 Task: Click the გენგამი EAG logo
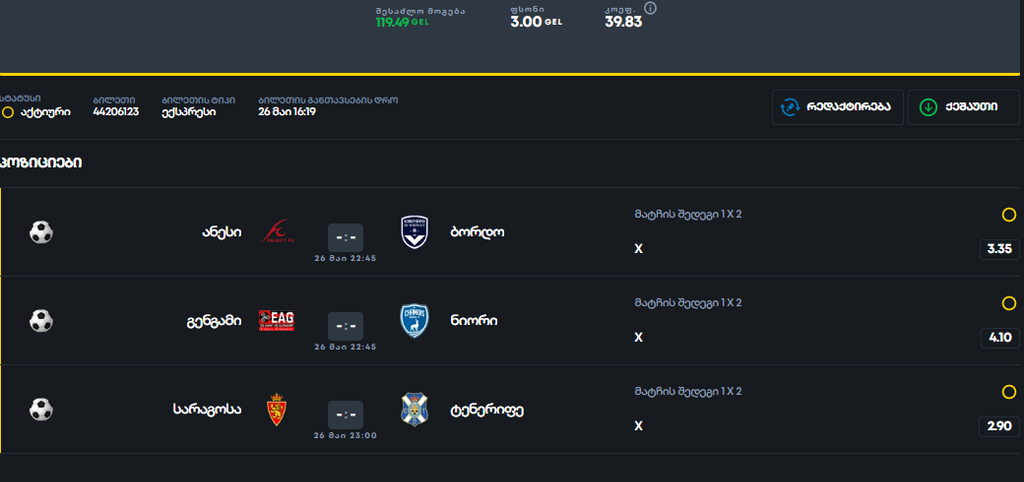pyautogui.click(x=277, y=321)
